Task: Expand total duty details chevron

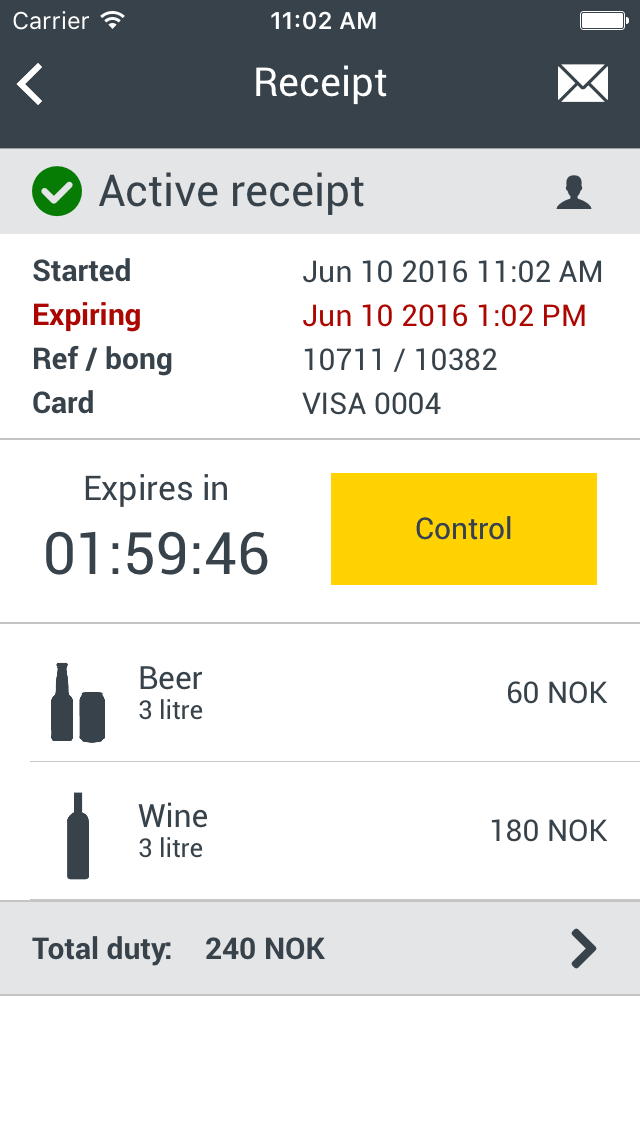Action: 583,948
